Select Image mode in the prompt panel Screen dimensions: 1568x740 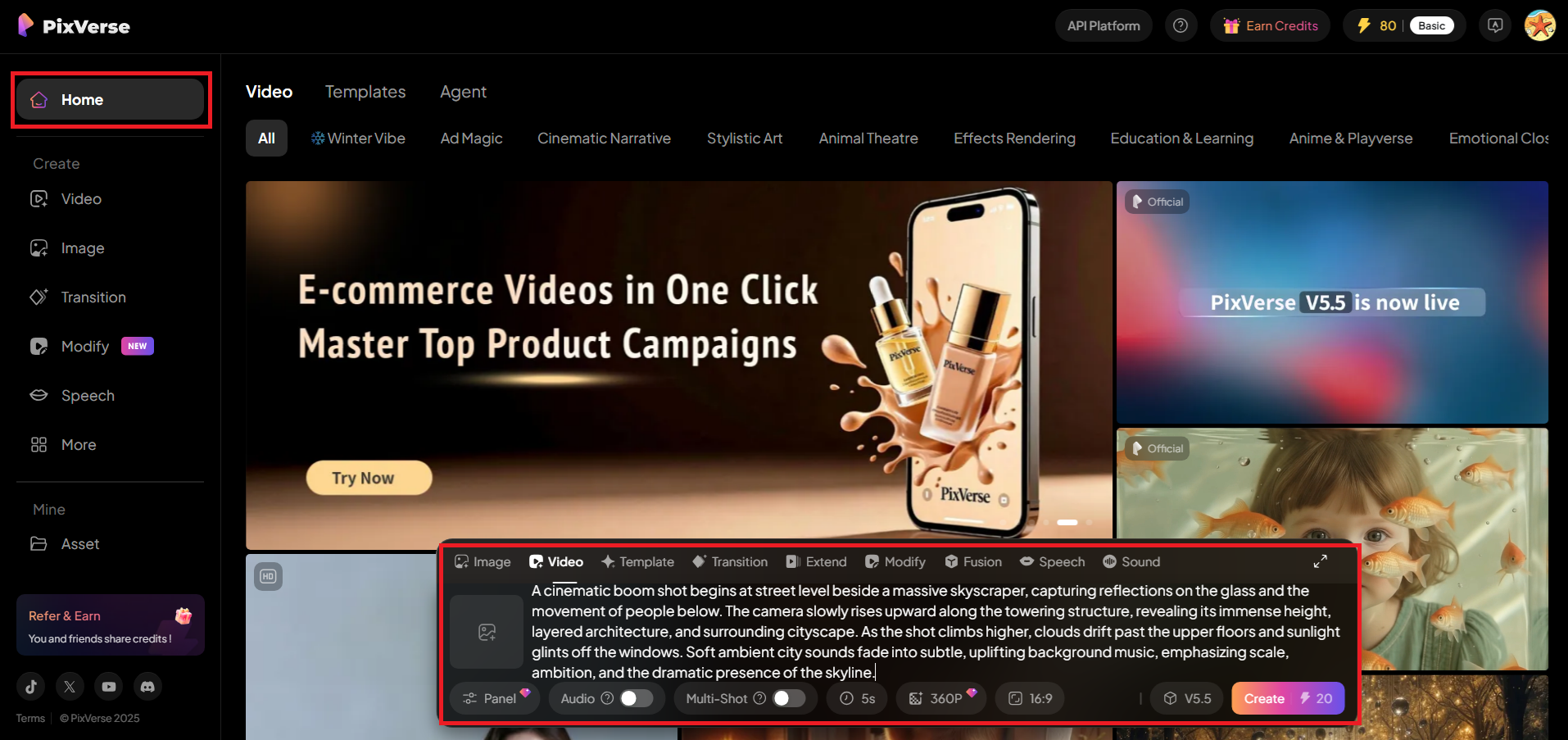[483, 561]
